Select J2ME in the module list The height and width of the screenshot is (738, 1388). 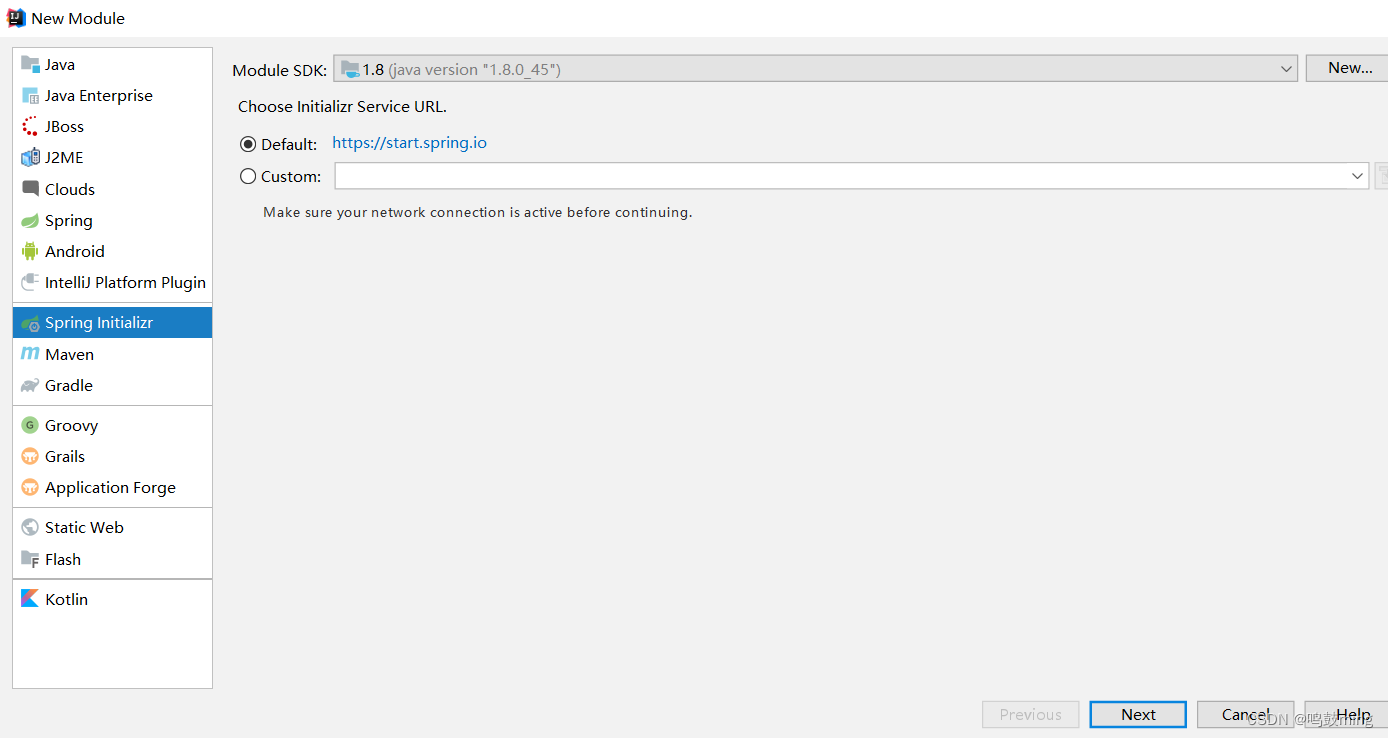(112, 158)
